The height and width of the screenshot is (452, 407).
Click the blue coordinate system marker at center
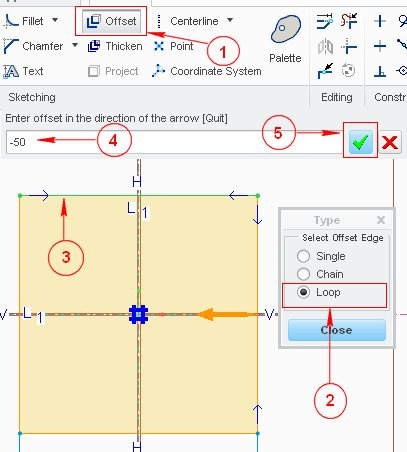coord(138,314)
